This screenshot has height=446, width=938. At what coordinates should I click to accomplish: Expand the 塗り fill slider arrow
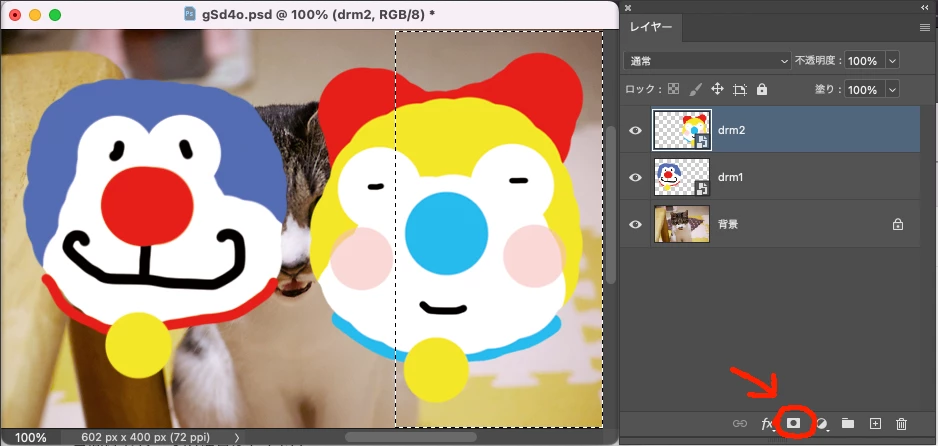tap(893, 90)
